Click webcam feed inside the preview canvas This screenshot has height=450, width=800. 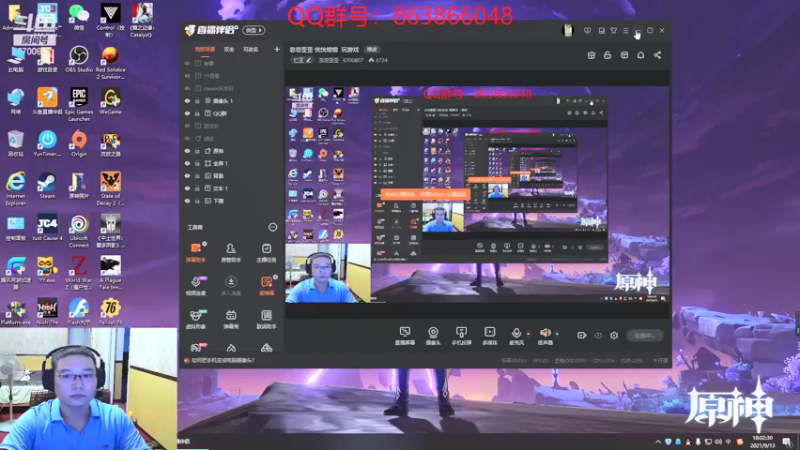pyautogui.click(x=328, y=273)
